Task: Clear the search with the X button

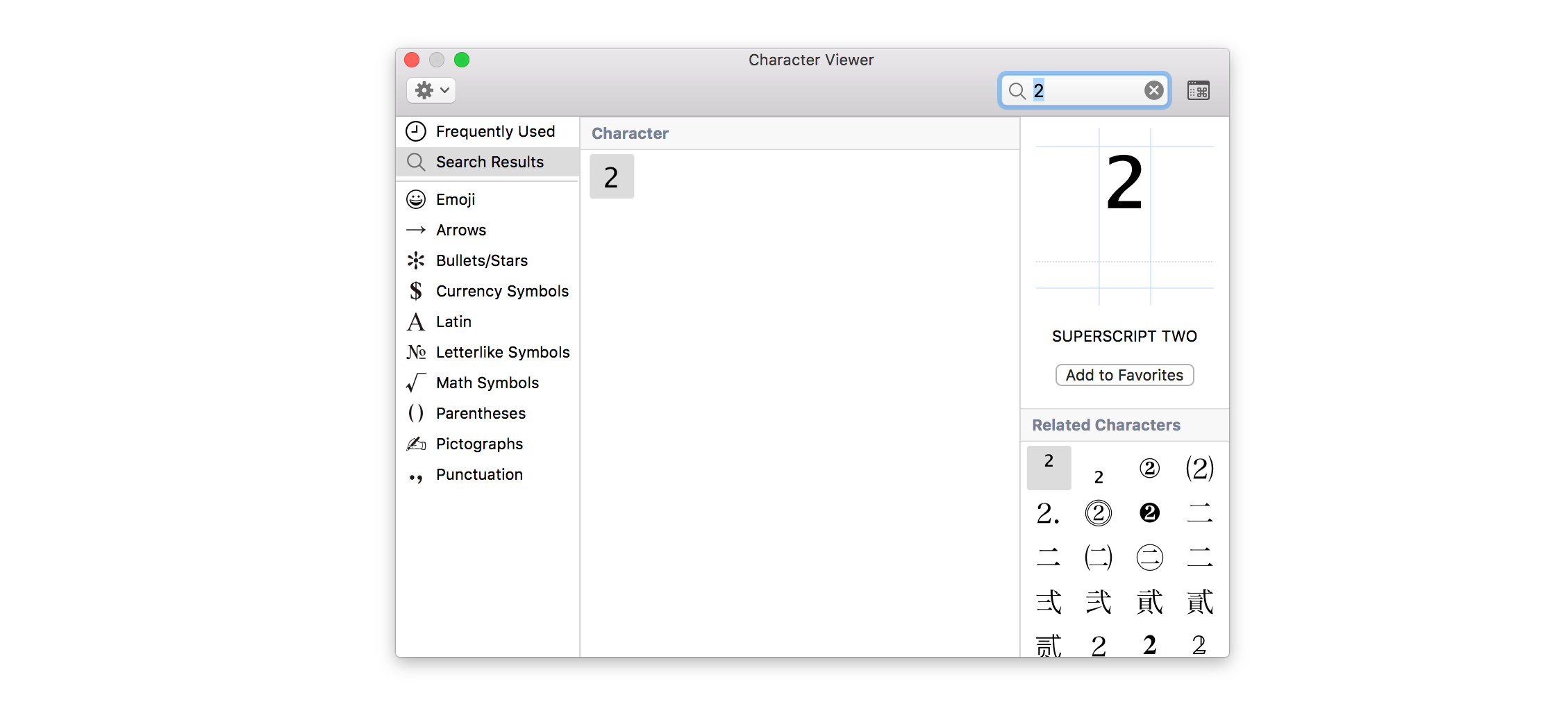Action: tap(1153, 90)
